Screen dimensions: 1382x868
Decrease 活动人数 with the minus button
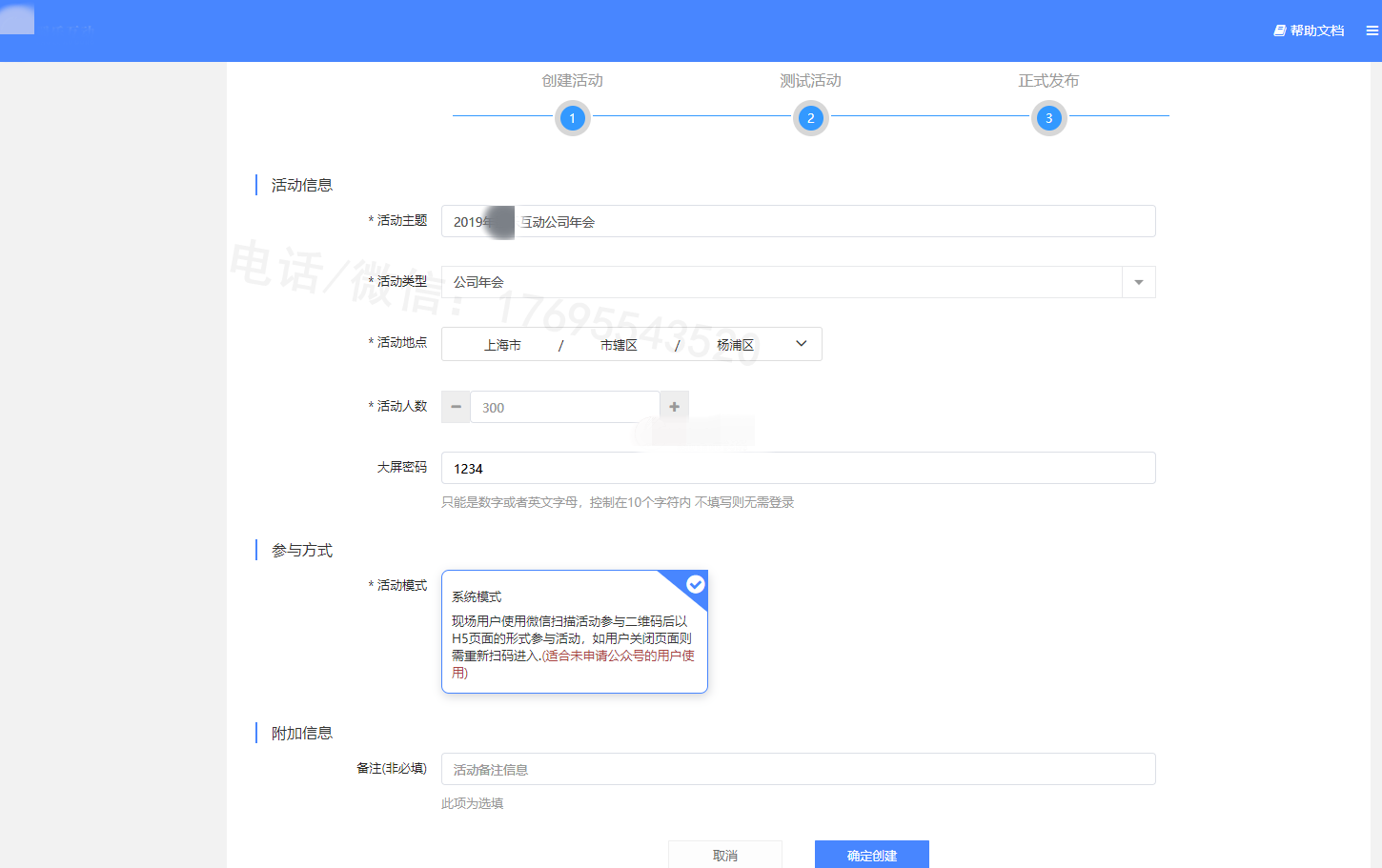[x=456, y=407]
